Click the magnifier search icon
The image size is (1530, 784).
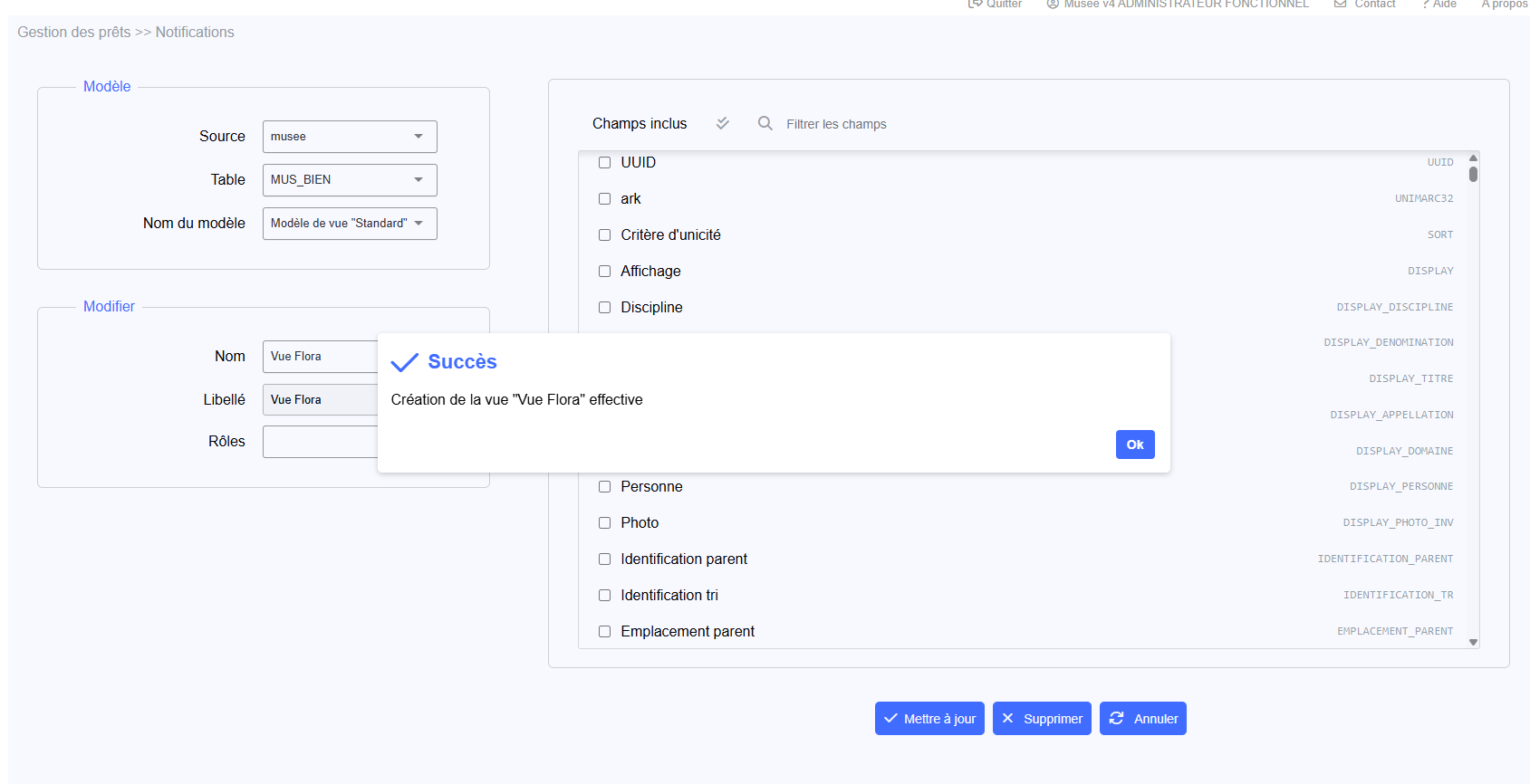pos(765,123)
